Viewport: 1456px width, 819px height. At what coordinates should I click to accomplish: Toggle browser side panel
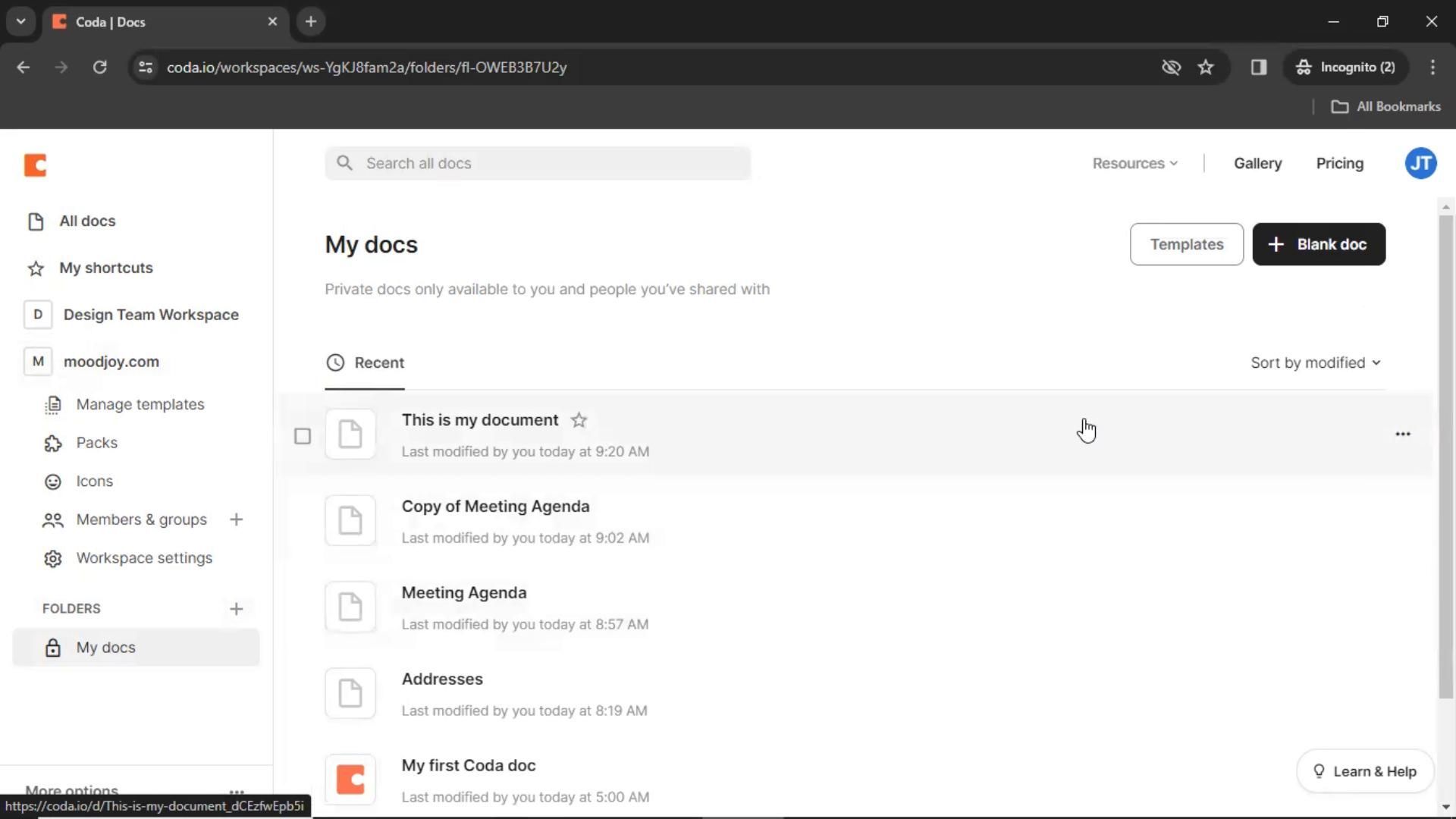coord(1258,67)
